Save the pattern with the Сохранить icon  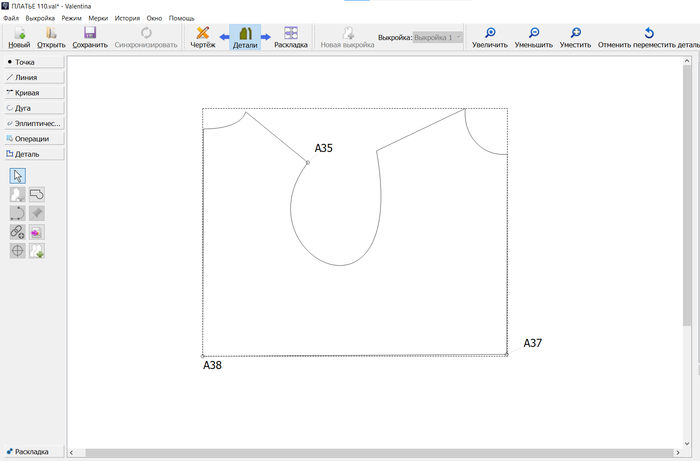[90, 33]
